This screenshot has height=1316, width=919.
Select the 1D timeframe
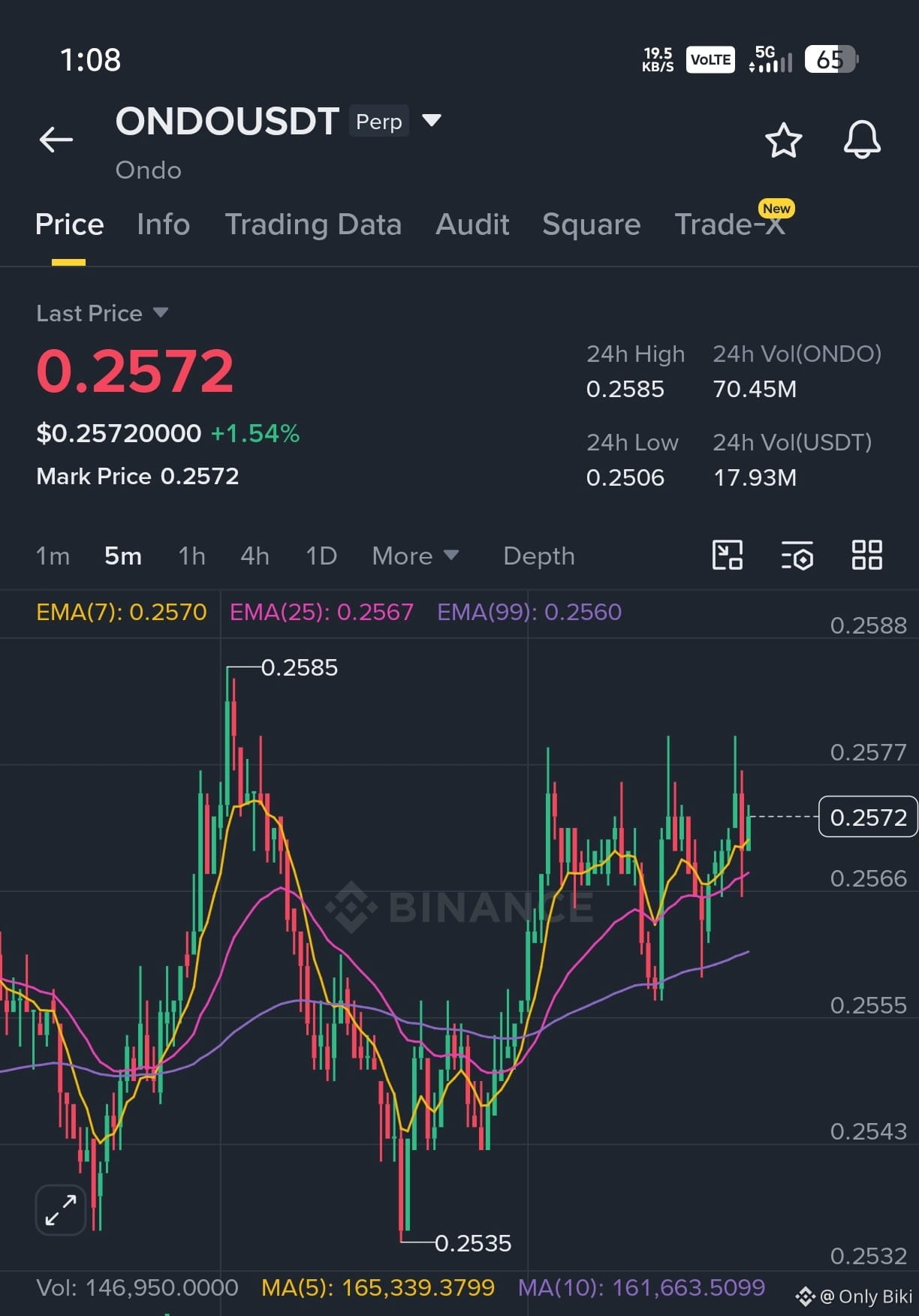coord(321,556)
